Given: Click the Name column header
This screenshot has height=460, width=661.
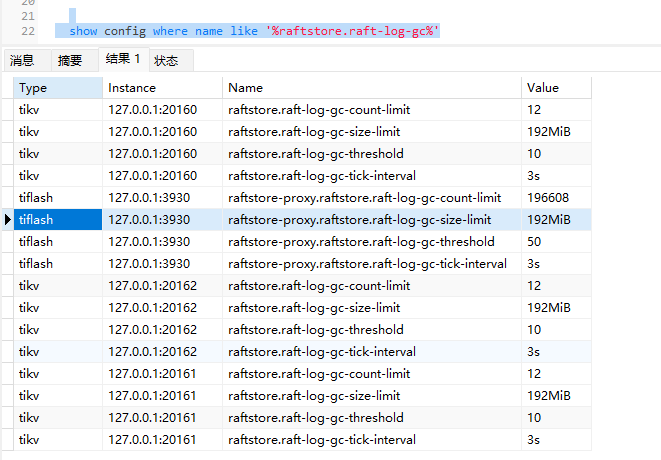Looking at the screenshot, I should point(372,88).
